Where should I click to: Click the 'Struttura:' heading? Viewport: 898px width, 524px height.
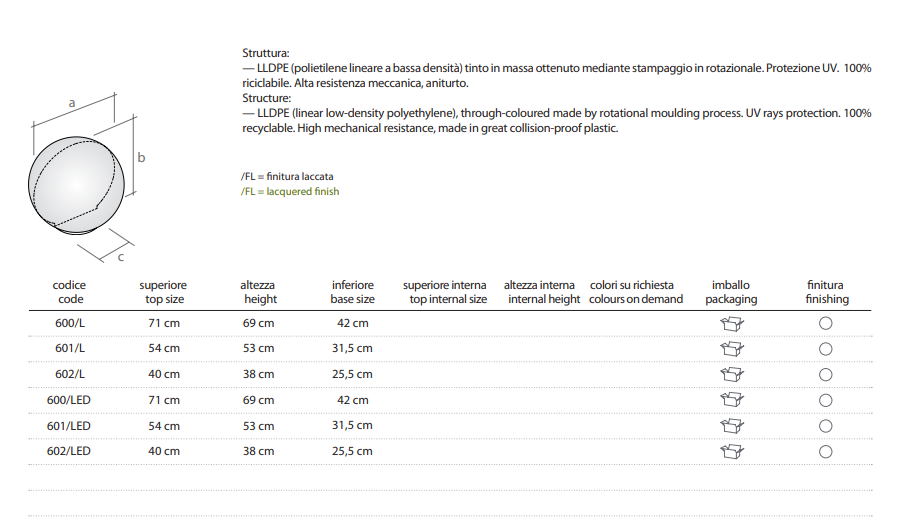coord(266,52)
